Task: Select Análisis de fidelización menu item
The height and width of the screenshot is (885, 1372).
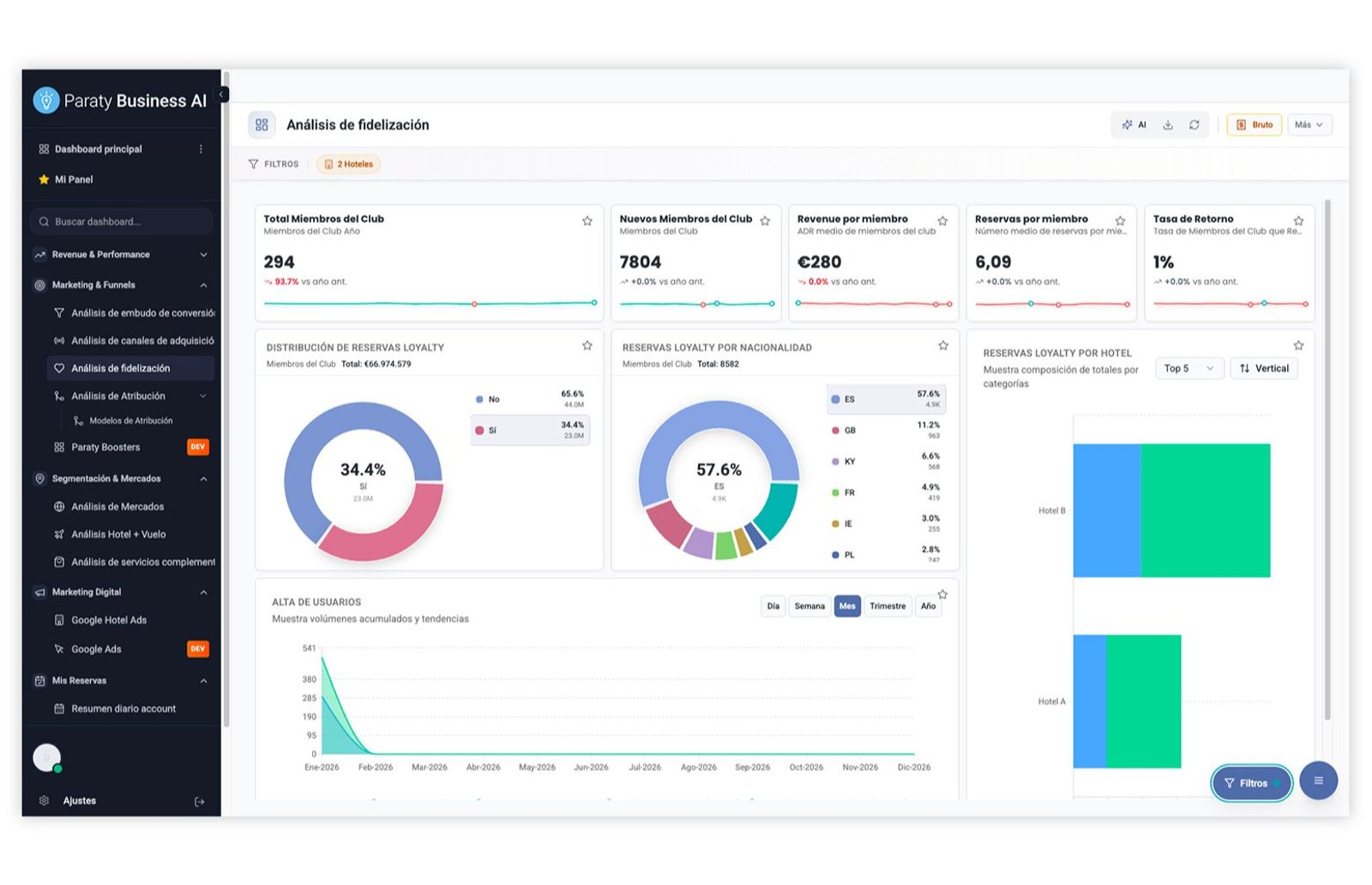Action: (x=130, y=368)
